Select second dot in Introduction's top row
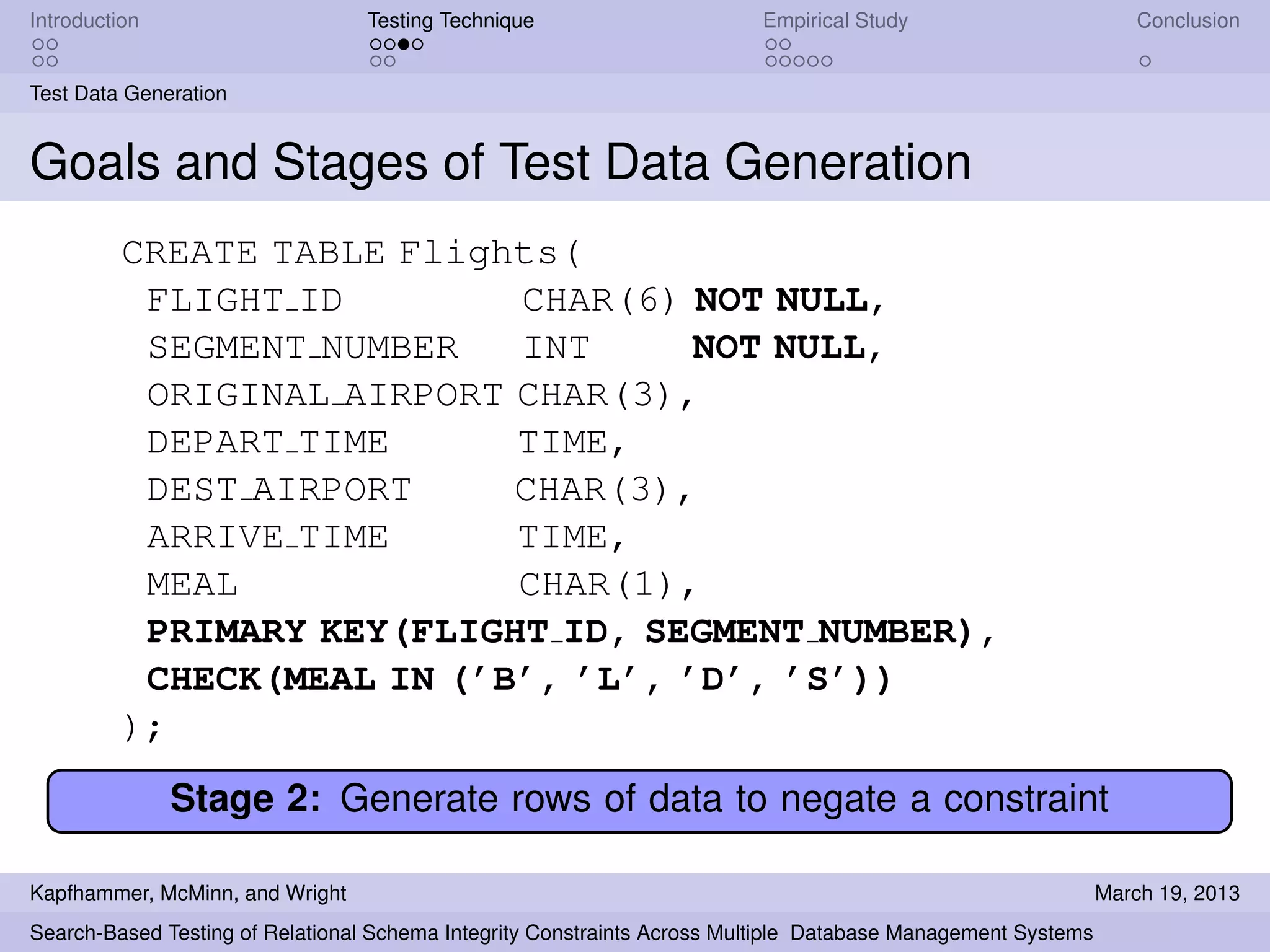 (x=52, y=45)
